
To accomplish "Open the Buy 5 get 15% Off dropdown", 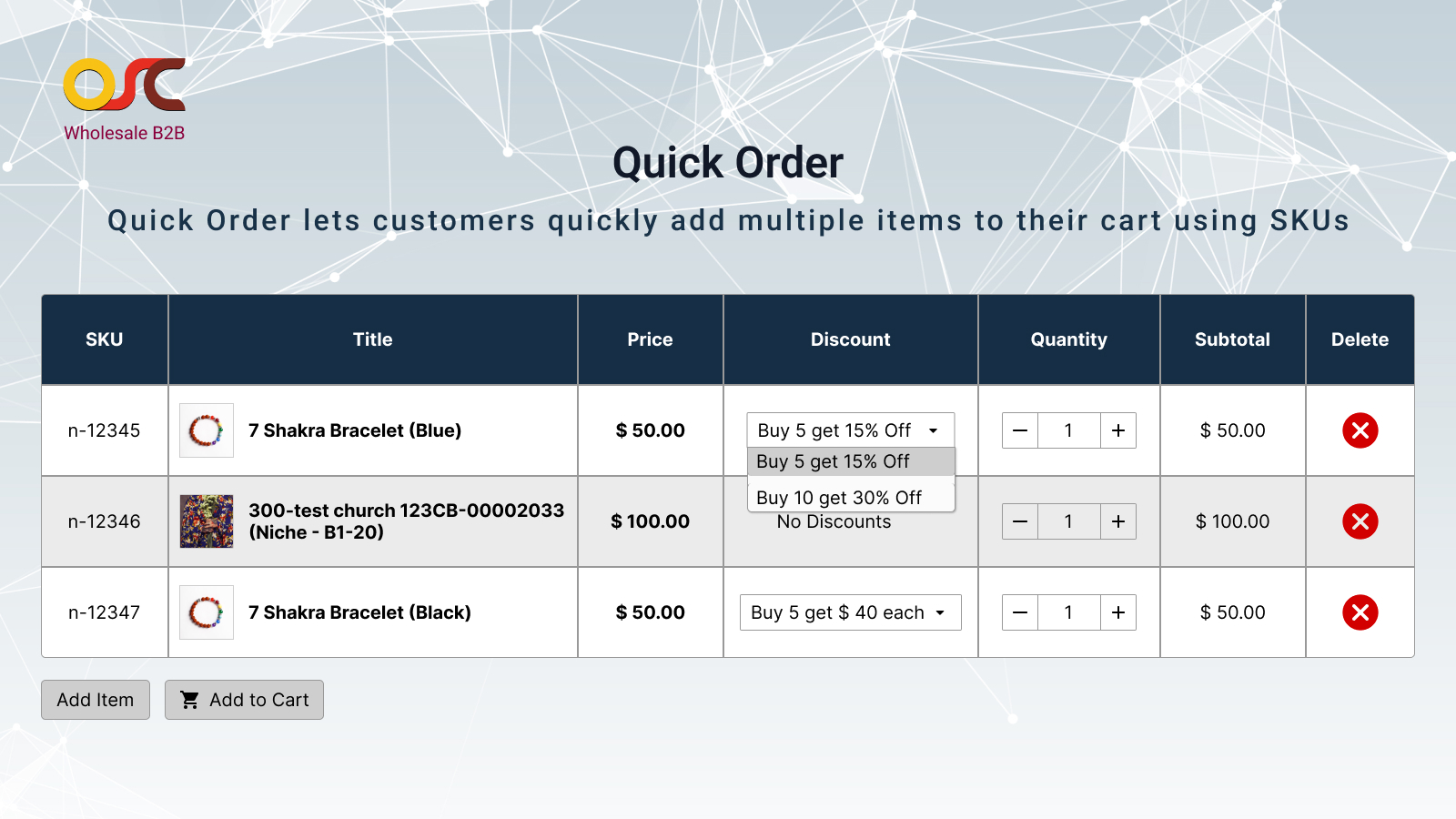I will (850, 430).
